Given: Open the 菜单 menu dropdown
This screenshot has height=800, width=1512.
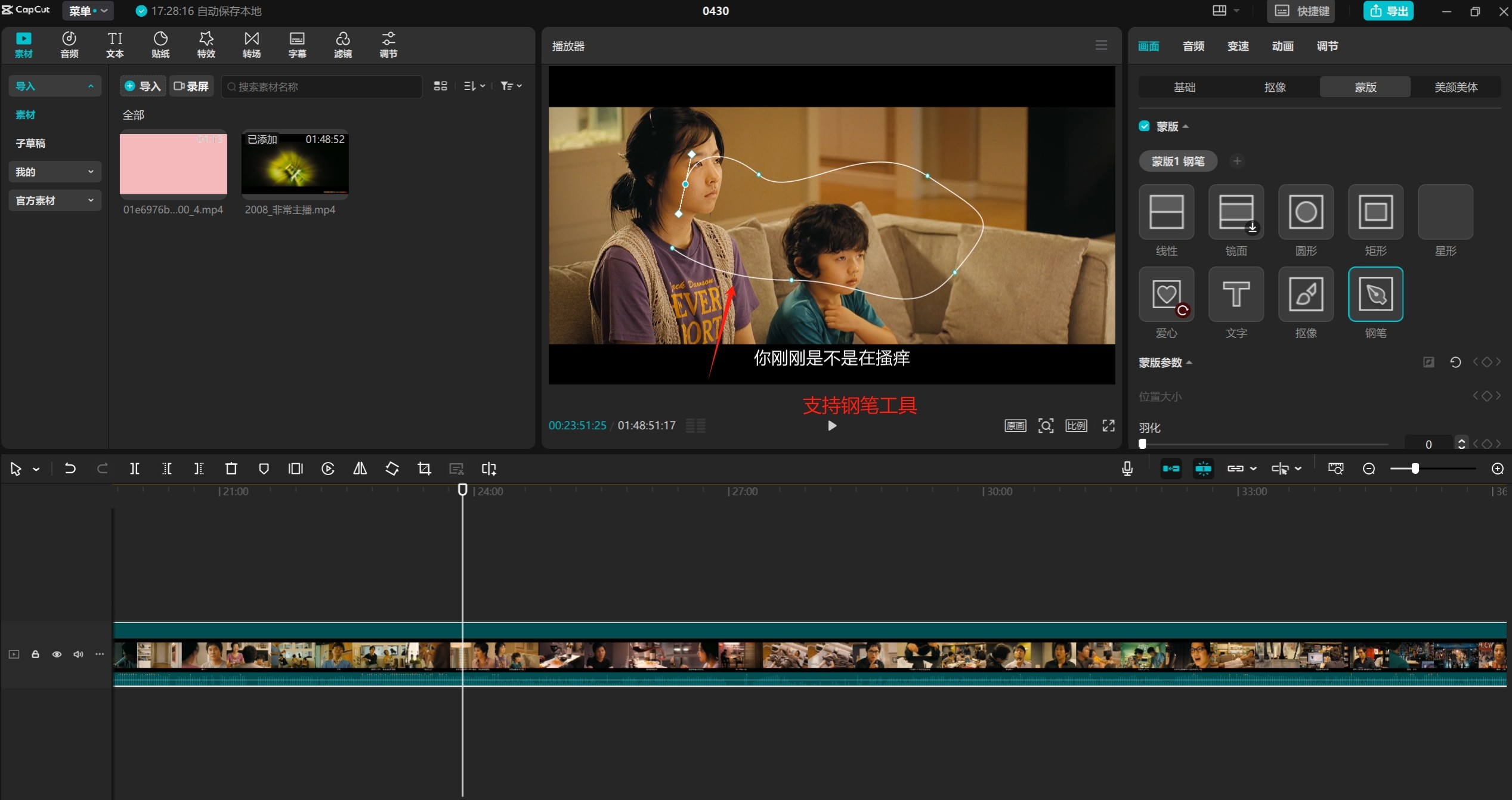Looking at the screenshot, I should point(88,11).
